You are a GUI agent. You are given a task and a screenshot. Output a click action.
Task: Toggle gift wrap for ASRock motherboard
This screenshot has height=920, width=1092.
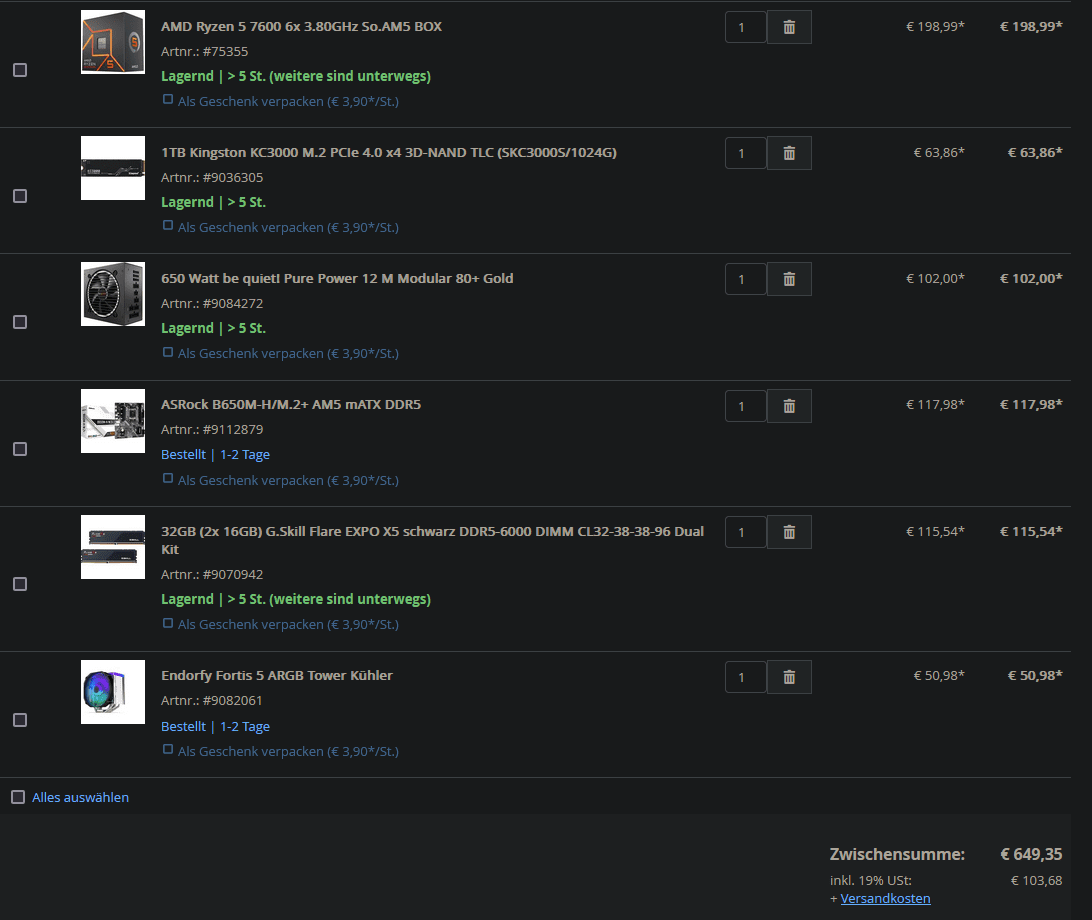[168, 478]
